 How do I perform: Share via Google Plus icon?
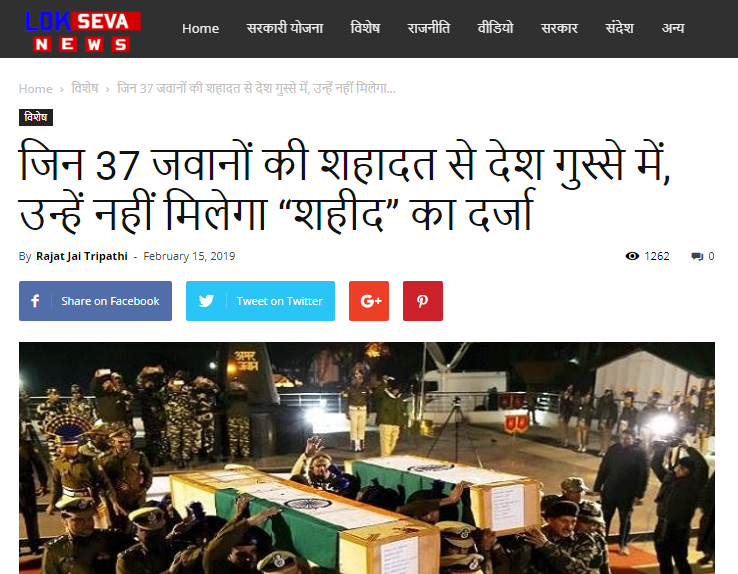coord(369,301)
